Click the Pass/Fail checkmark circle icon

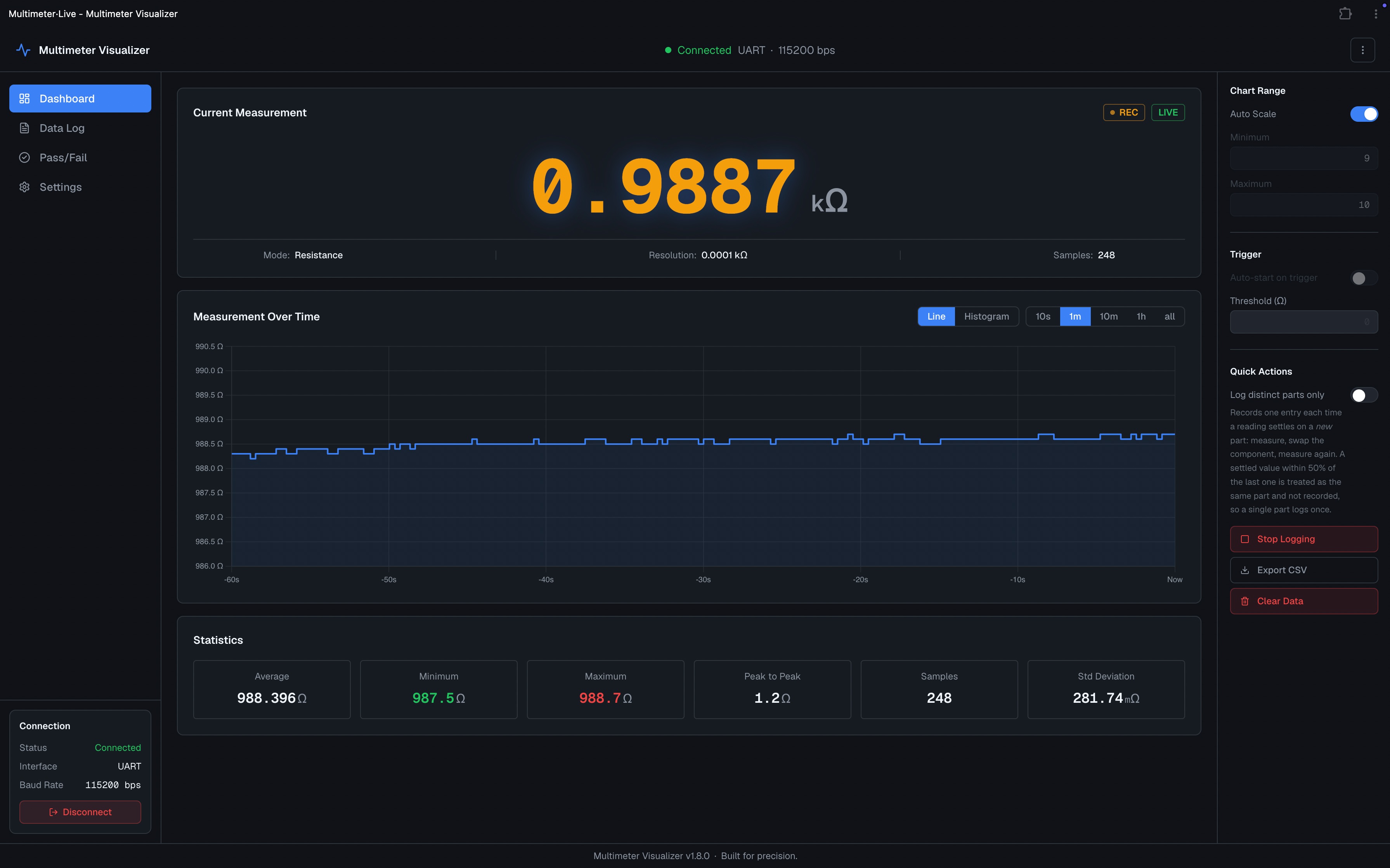coord(24,157)
